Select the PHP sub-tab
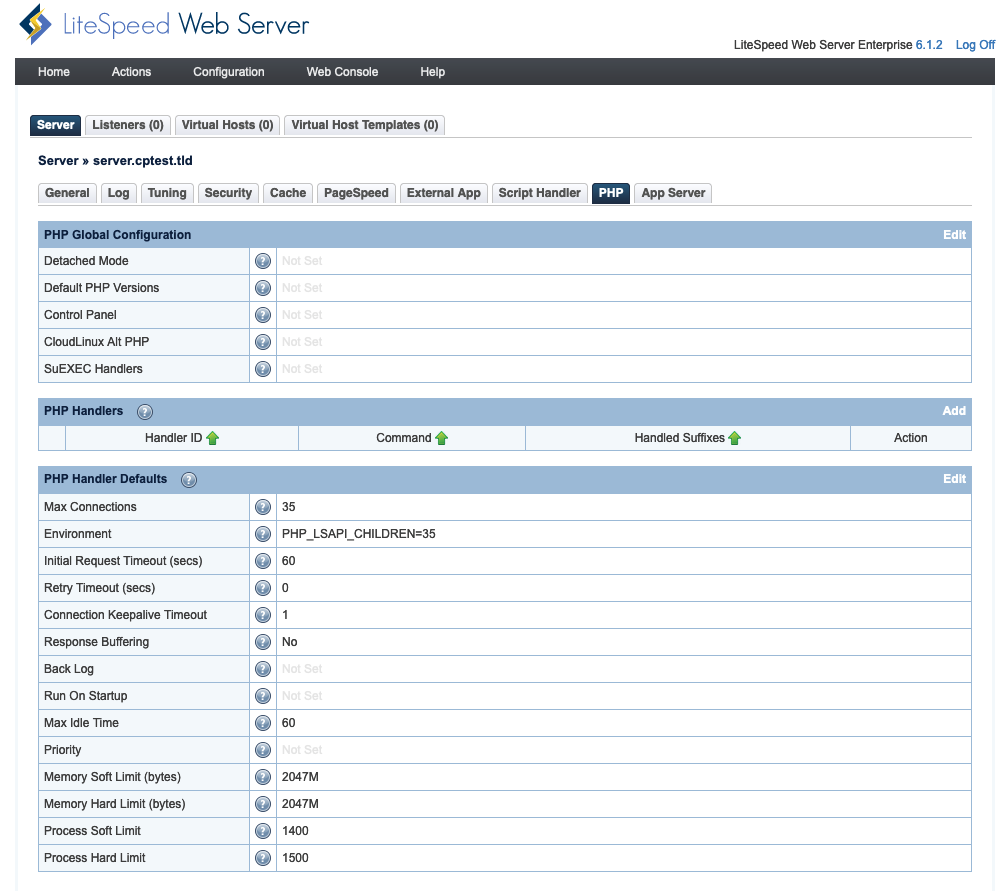1003x891 pixels. 611,193
